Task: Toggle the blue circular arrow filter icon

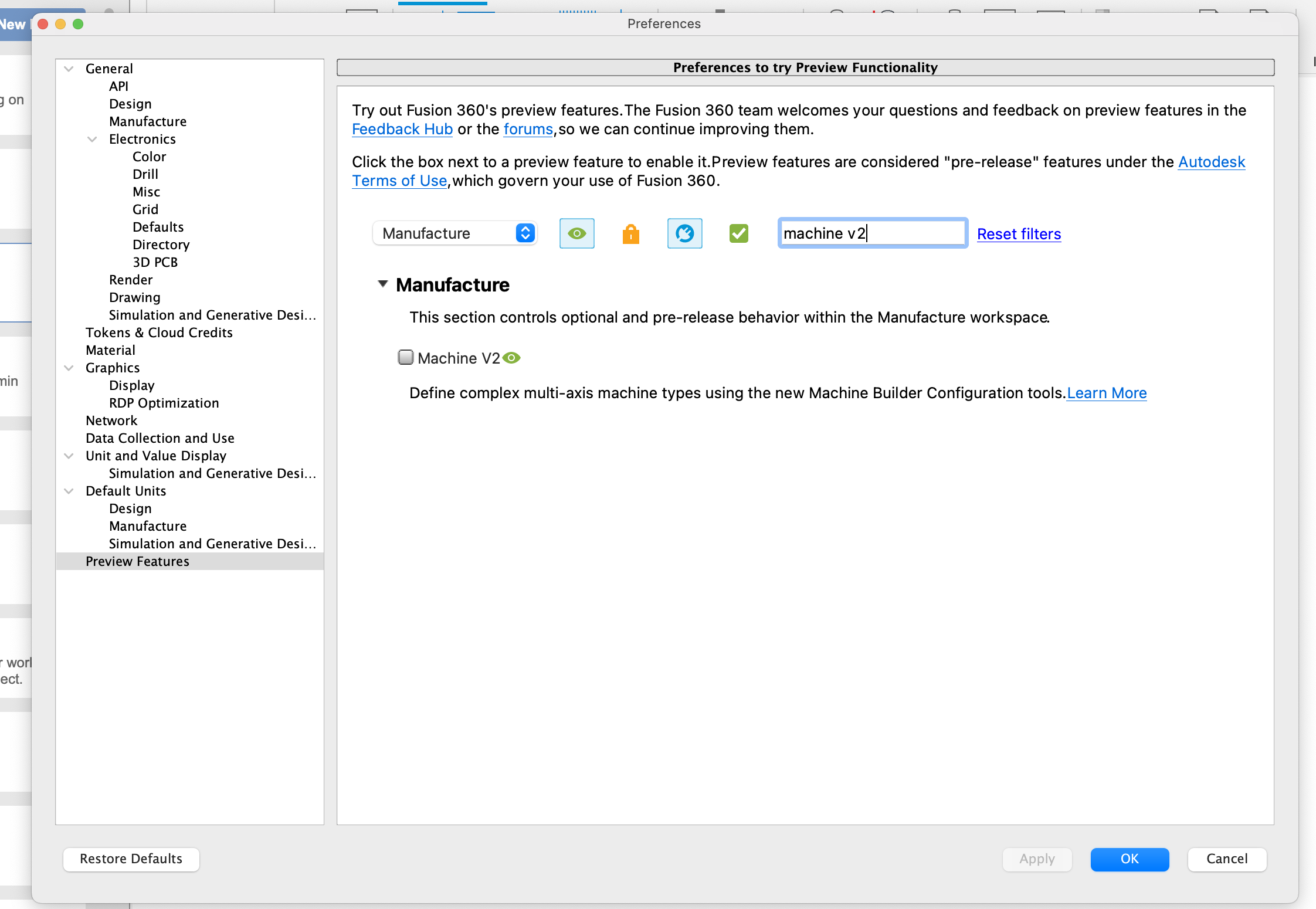Action: [x=684, y=233]
